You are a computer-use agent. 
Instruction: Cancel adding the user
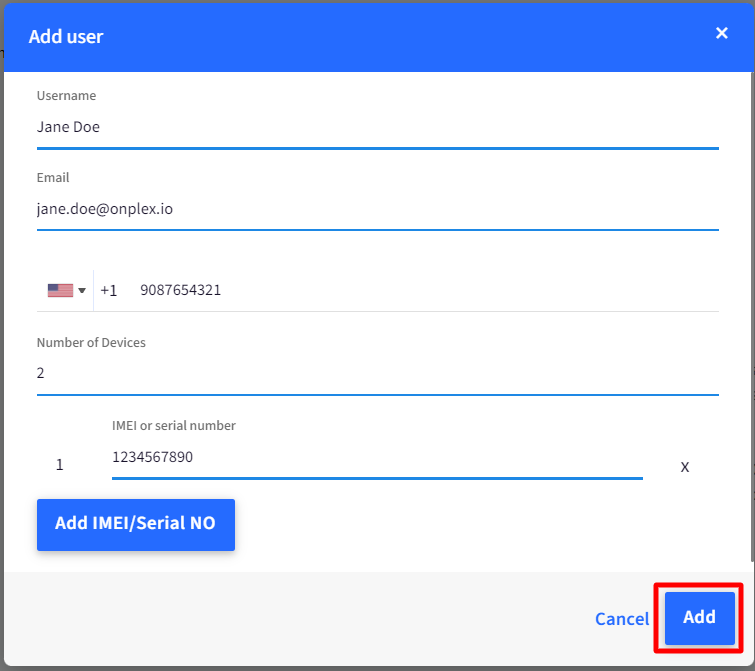(x=622, y=619)
